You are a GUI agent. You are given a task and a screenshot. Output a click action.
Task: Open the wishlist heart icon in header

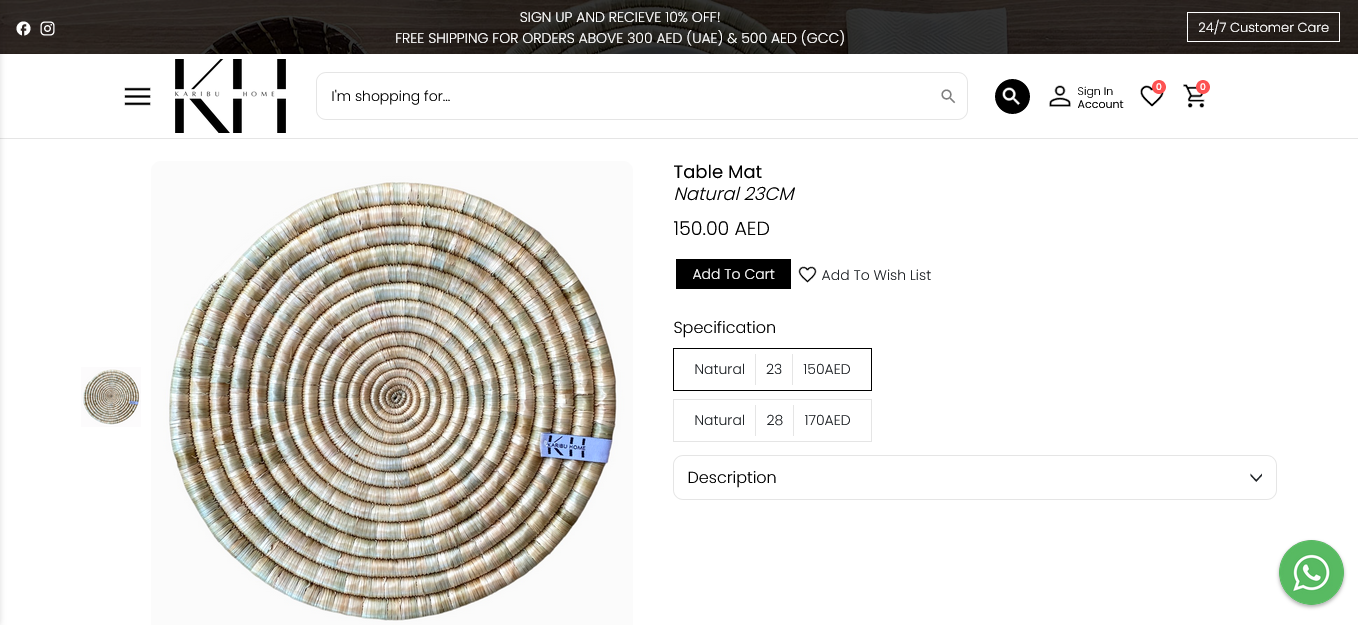[x=1151, y=96]
